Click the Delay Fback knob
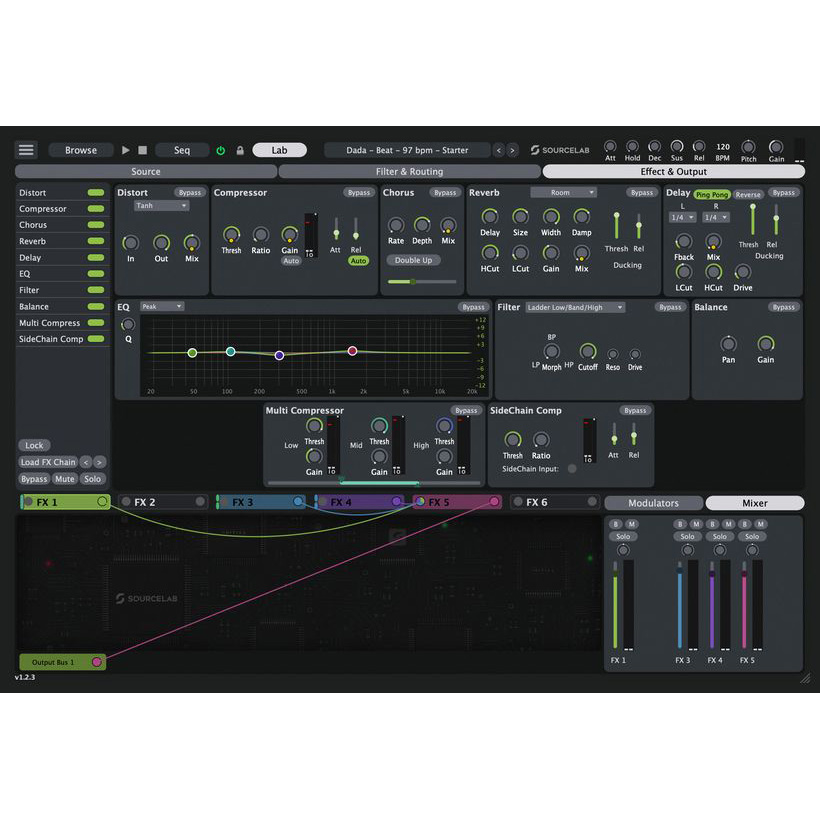 [684, 241]
